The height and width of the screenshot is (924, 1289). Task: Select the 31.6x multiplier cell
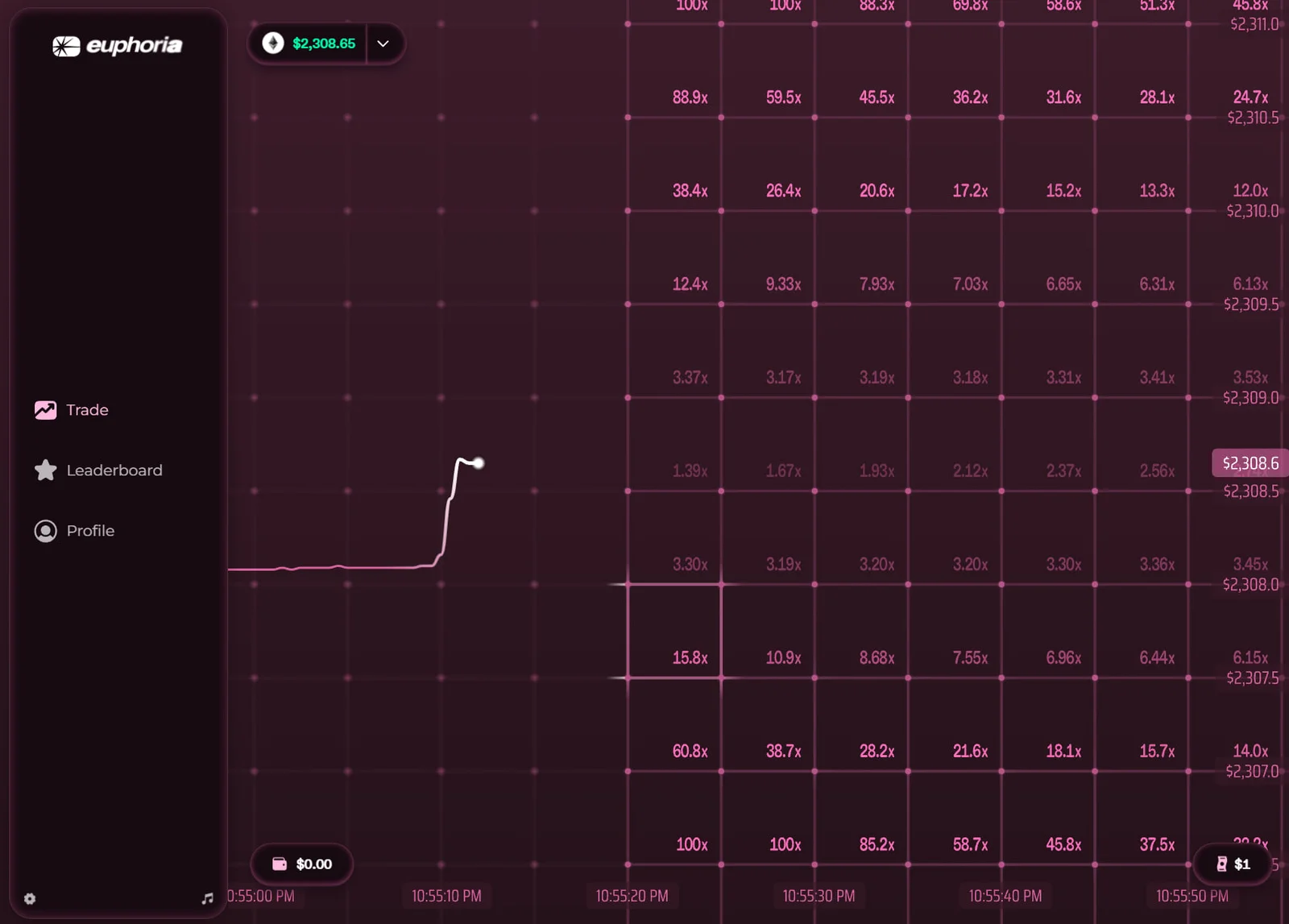[1048, 71]
